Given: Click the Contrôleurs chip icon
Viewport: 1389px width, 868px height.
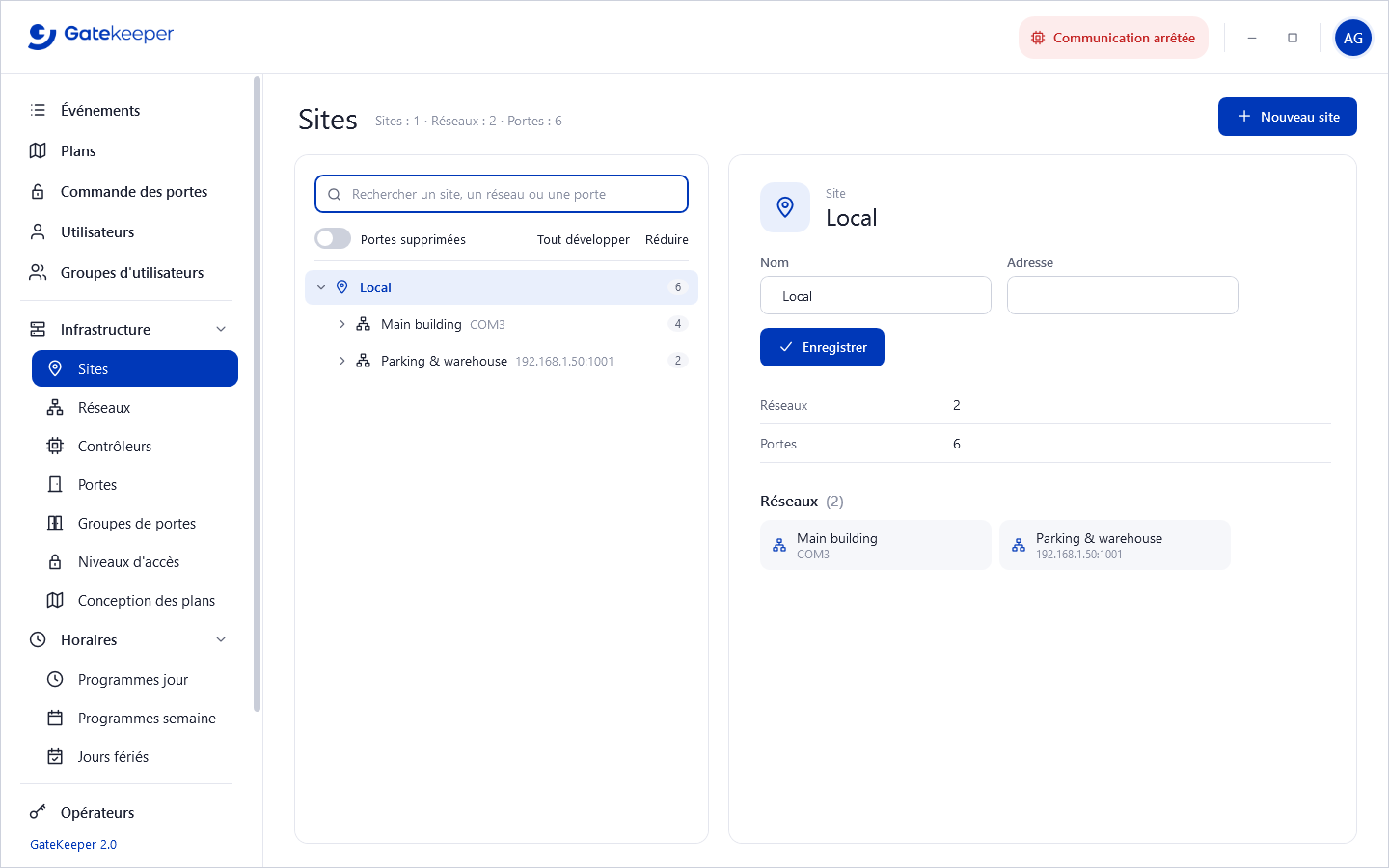Looking at the screenshot, I should coord(55,446).
